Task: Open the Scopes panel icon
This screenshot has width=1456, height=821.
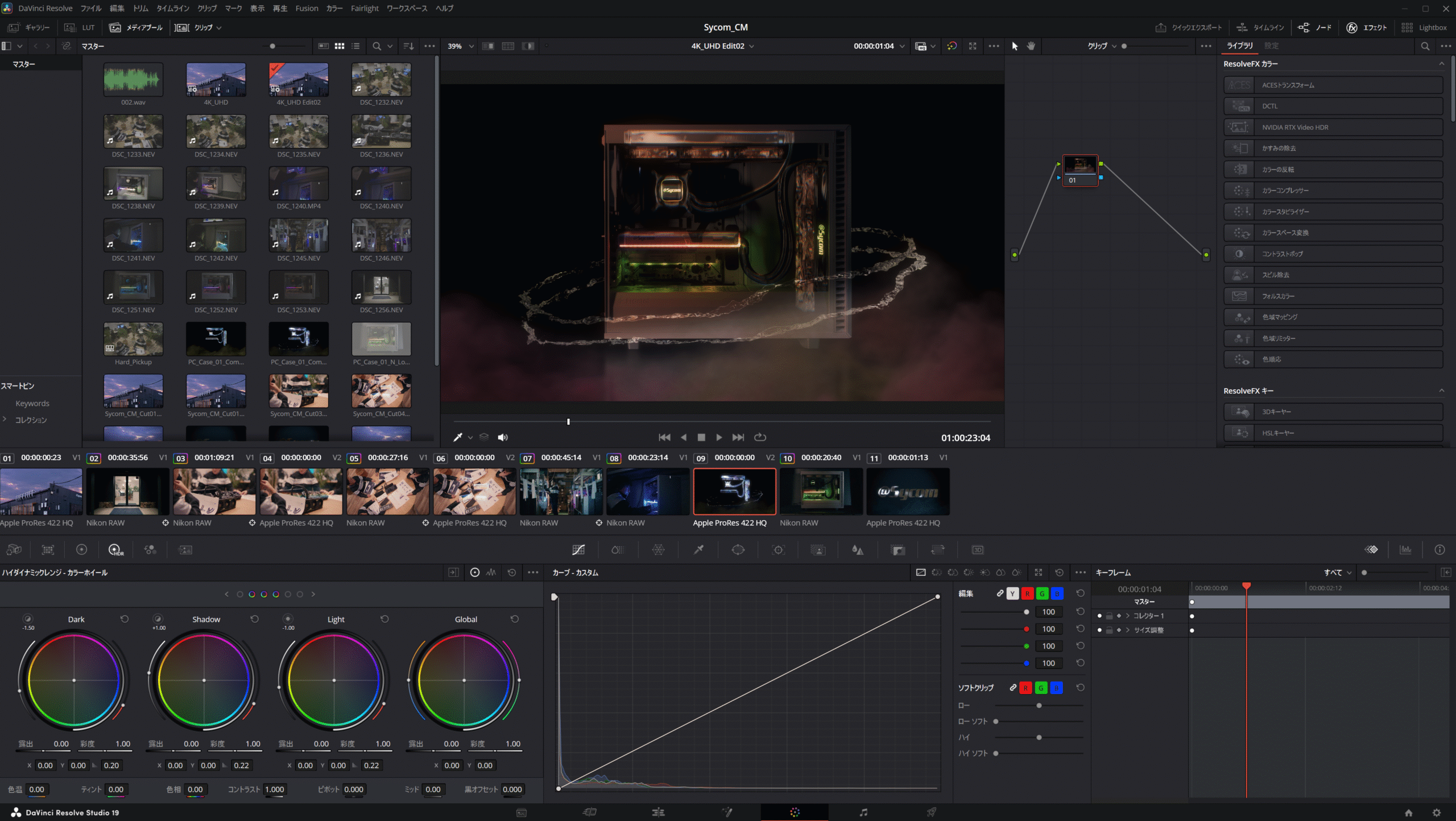Action: coord(1406,550)
